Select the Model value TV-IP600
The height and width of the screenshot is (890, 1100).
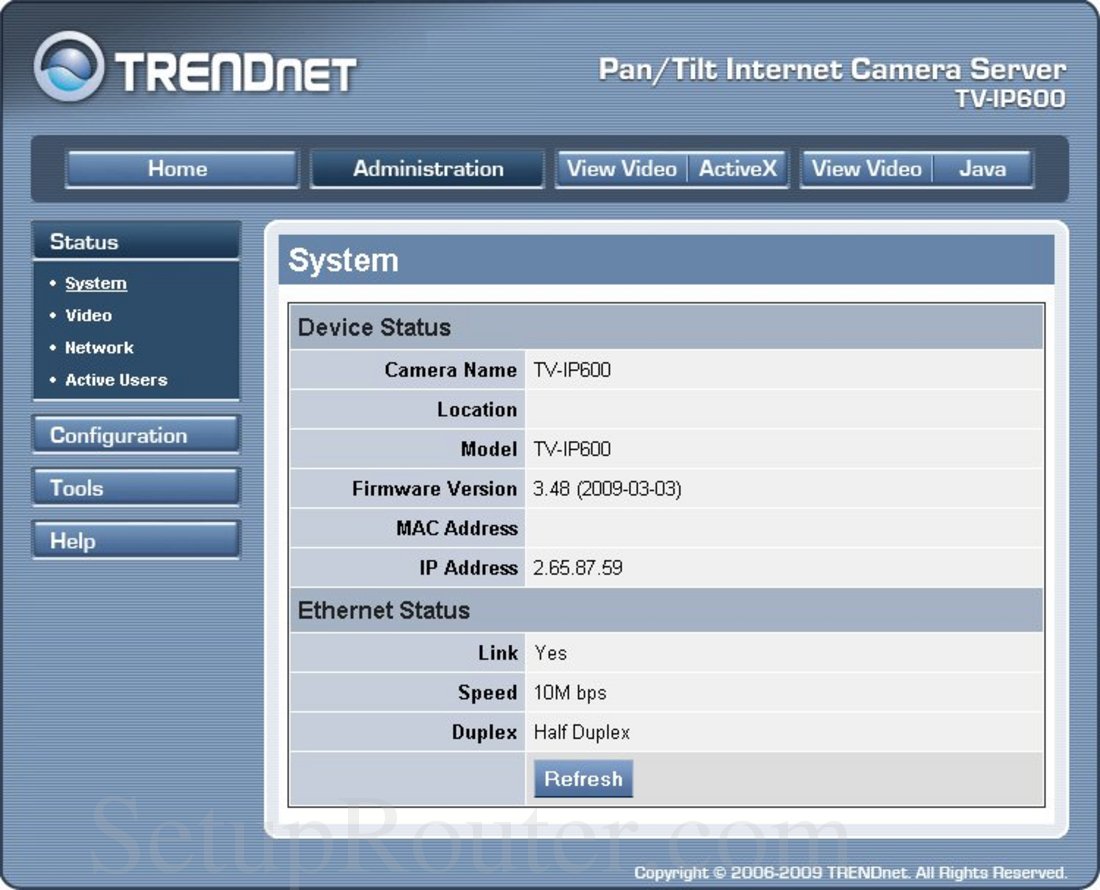tap(572, 450)
